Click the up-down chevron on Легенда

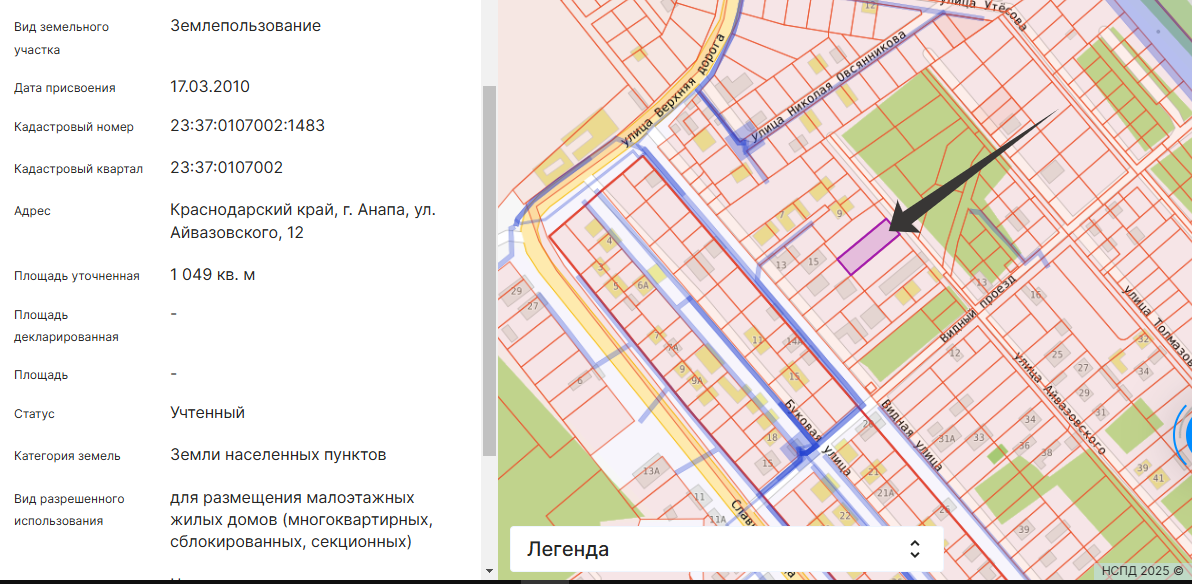914,549
